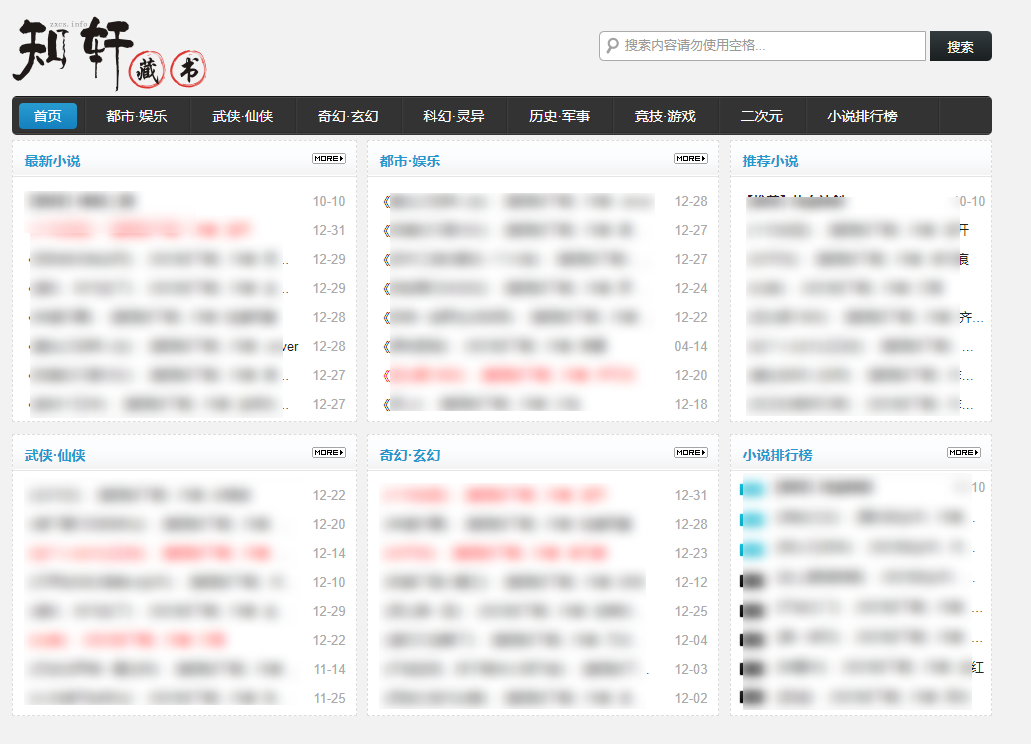Image resolution: width=1031 pixels, height=744 pixels.
Task: Select 科幻·灵异 navigation item
Action: click(453, 116)
